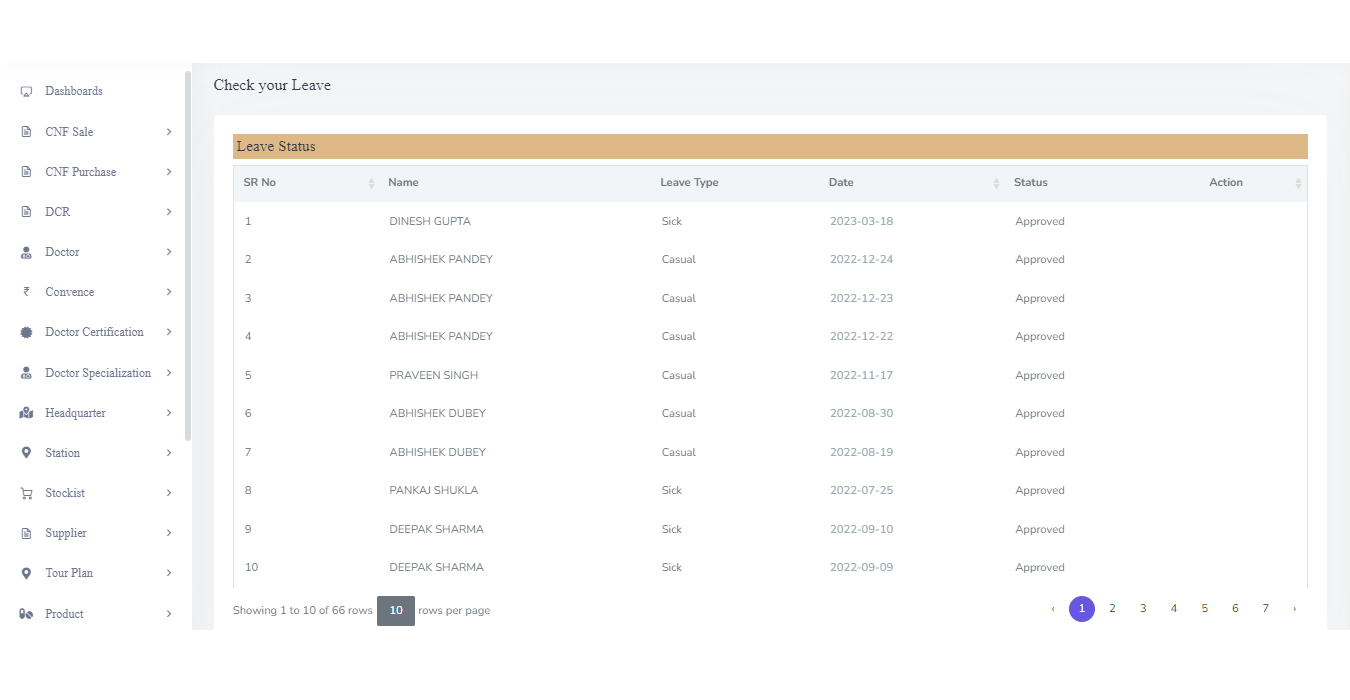Select the Doctor Specialization person icon

[x=24, y=372]
